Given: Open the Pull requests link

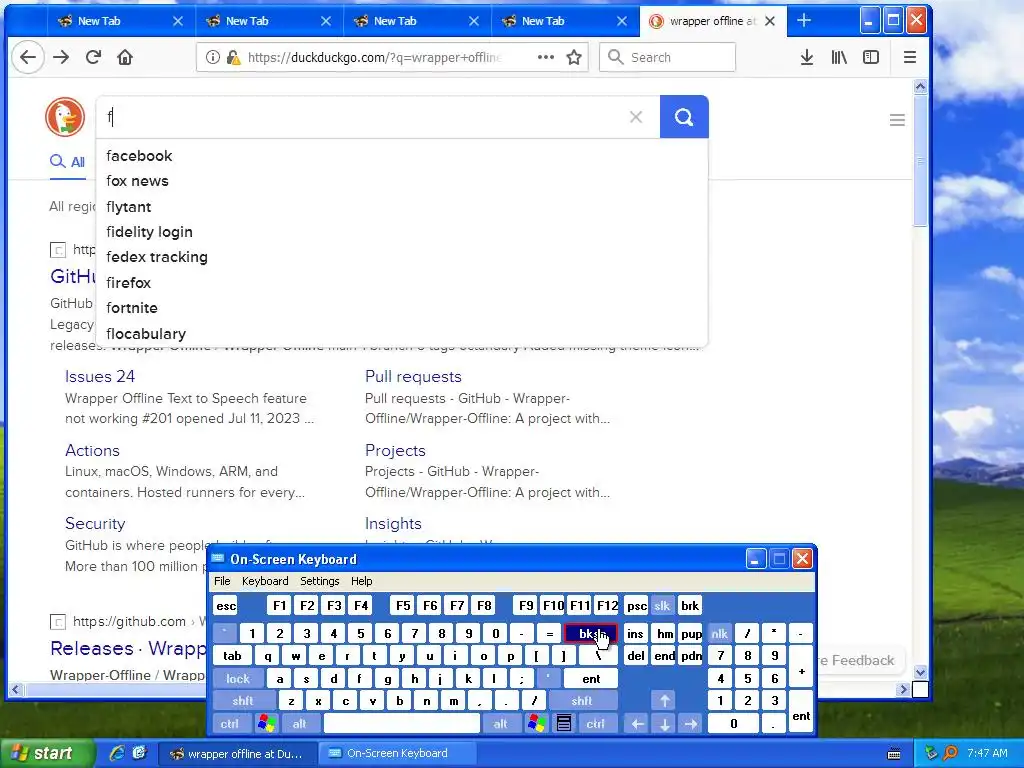Looking at the screenshot, I should click(413, 377).
